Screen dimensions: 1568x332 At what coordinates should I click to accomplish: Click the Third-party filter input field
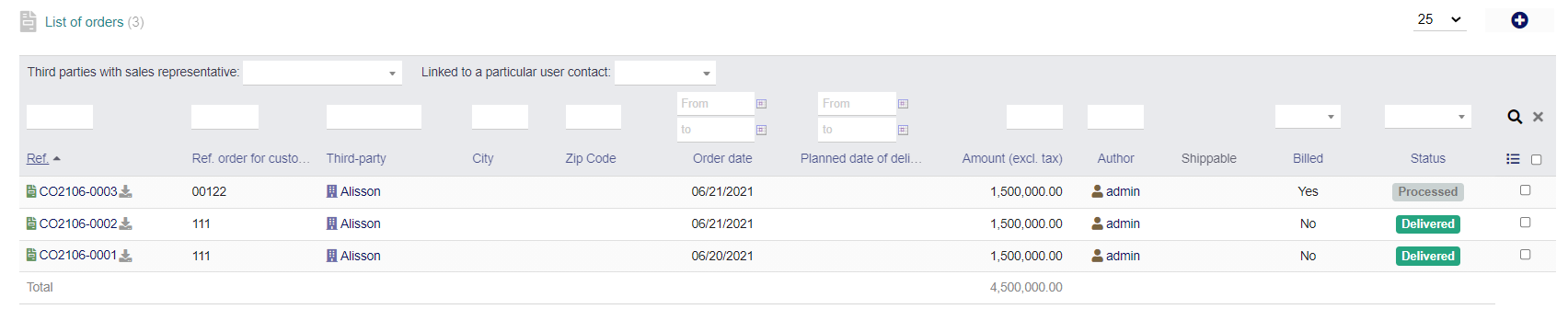pos(374,117)
